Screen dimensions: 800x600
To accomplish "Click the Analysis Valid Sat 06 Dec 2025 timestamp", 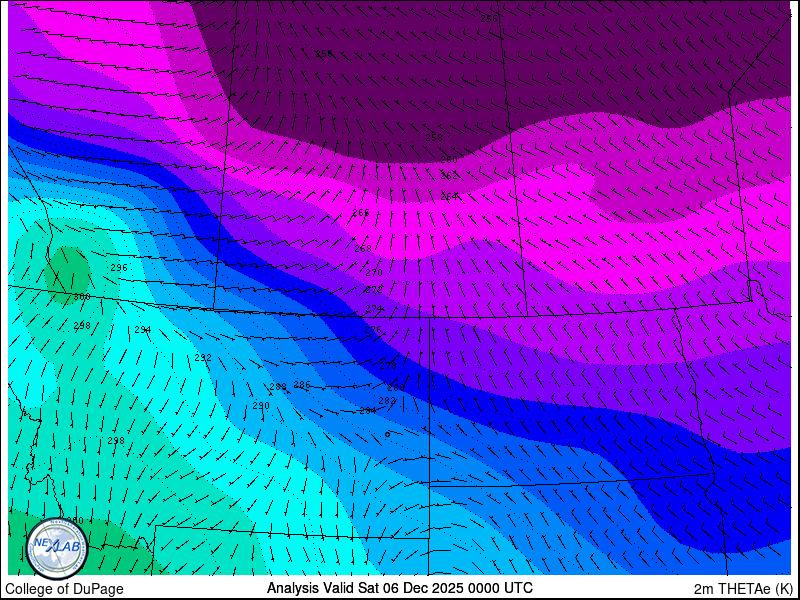I will click(399, 587).
